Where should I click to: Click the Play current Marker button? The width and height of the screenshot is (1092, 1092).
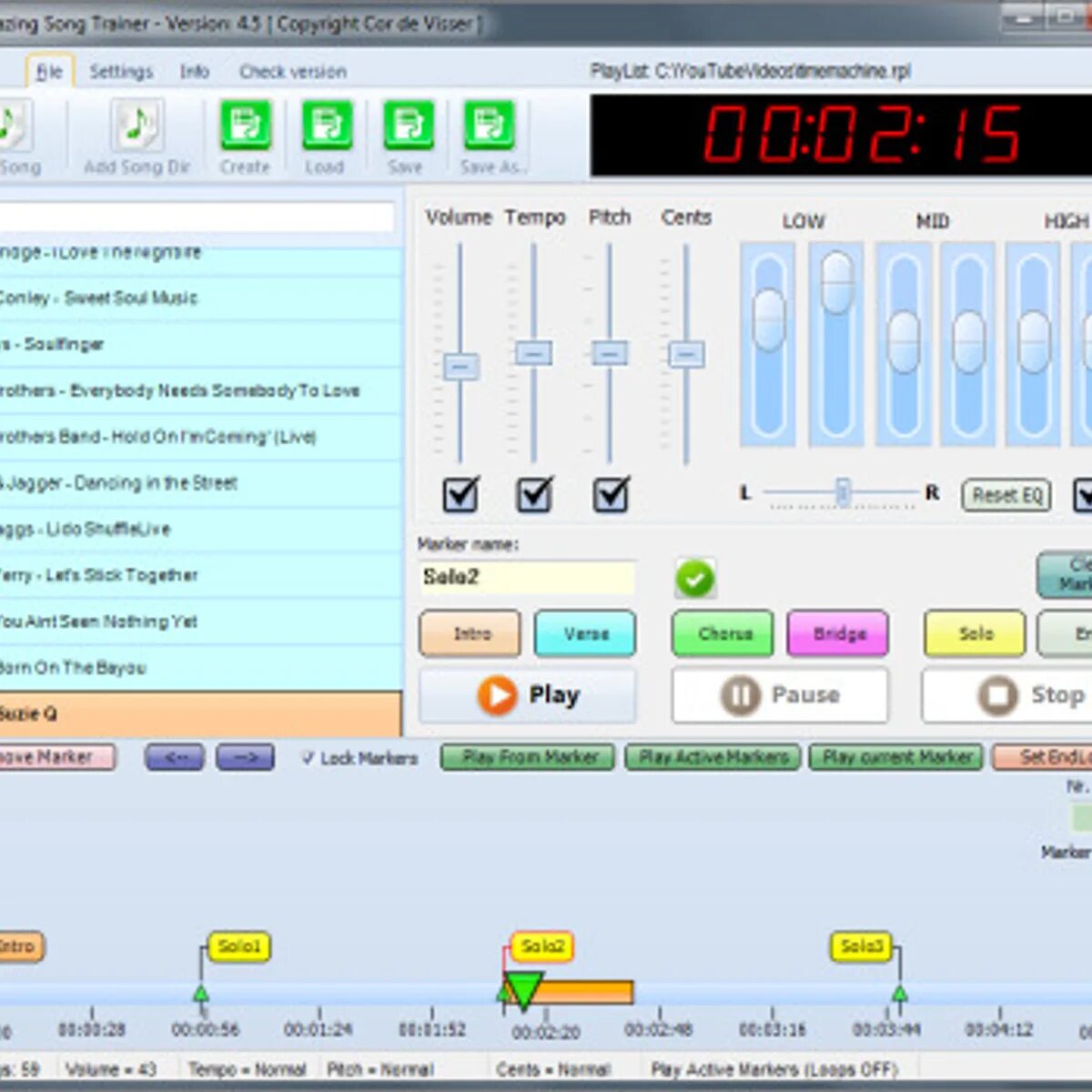point(896,757)
